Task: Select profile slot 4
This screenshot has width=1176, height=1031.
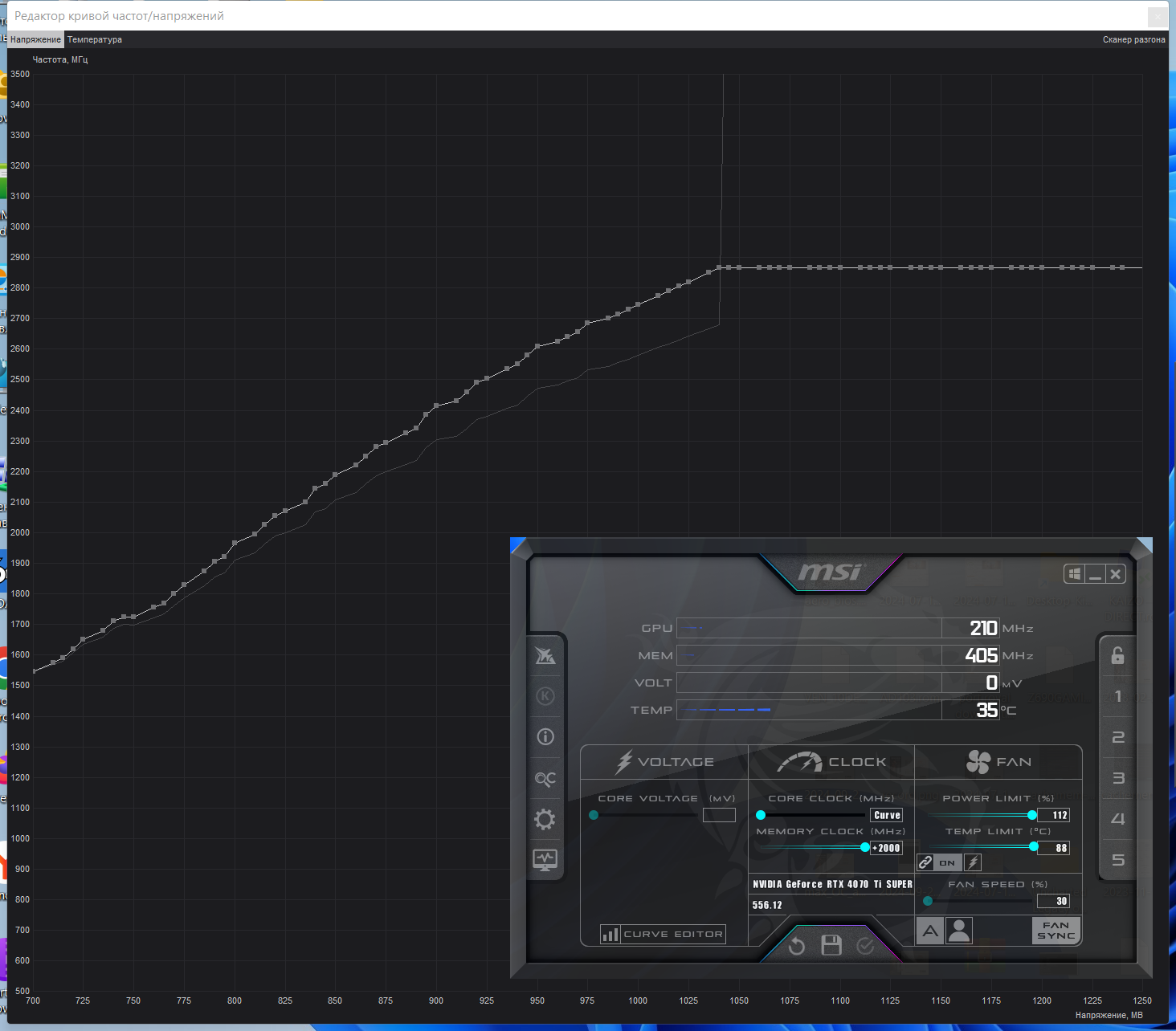Action: [1117, 819]
